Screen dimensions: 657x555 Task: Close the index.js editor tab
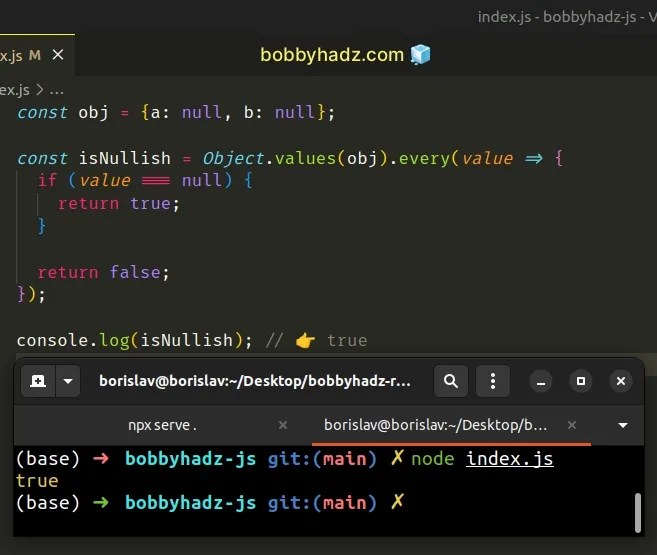point(58,54)
